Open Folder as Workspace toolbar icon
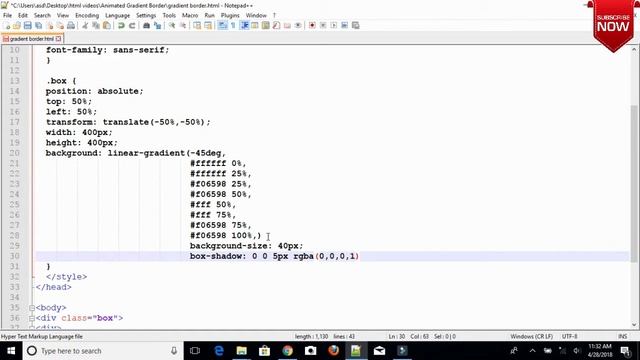 (x=287, y=25)
